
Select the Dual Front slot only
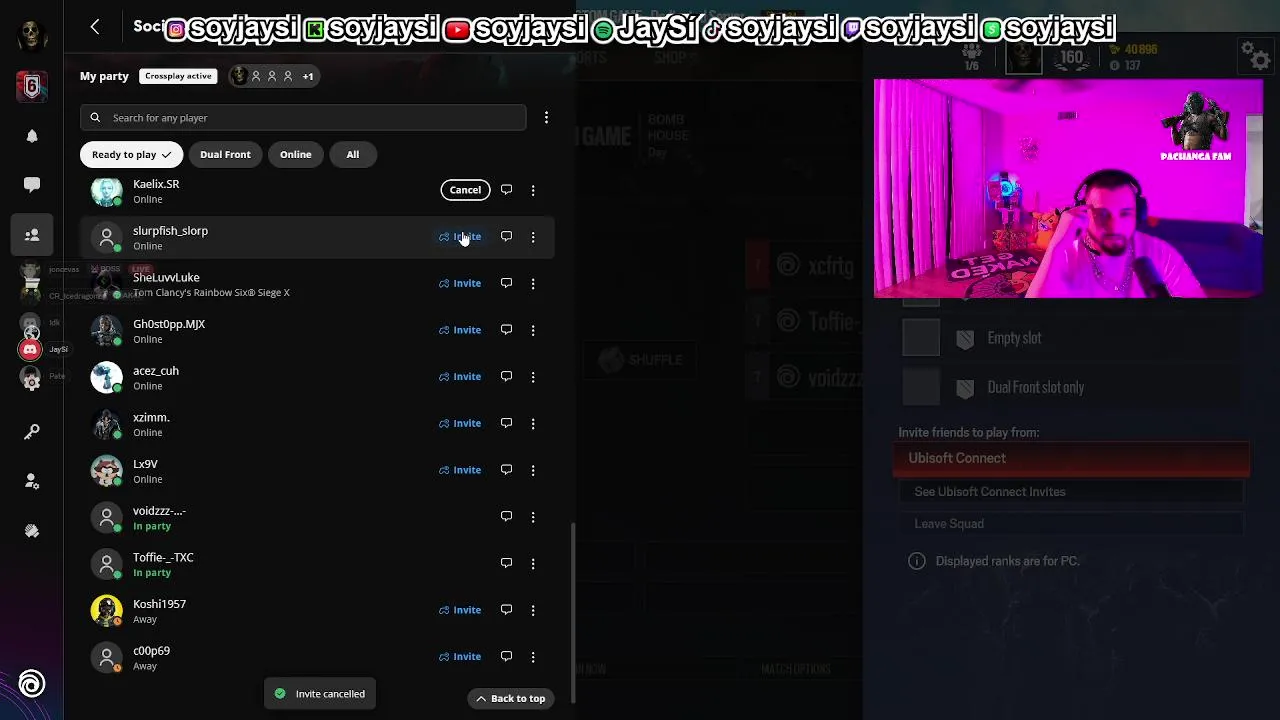point(1071,387)
